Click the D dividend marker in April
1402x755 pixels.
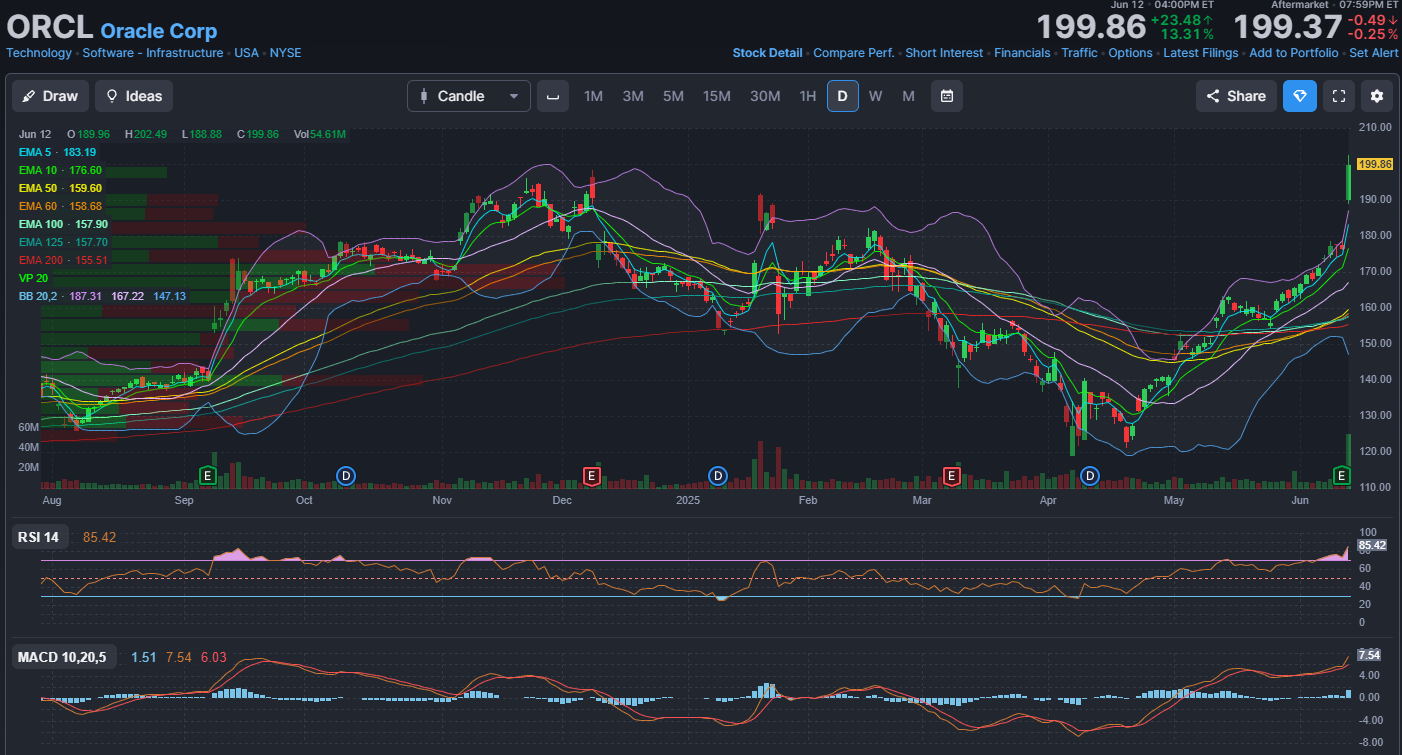(1090, 475)
